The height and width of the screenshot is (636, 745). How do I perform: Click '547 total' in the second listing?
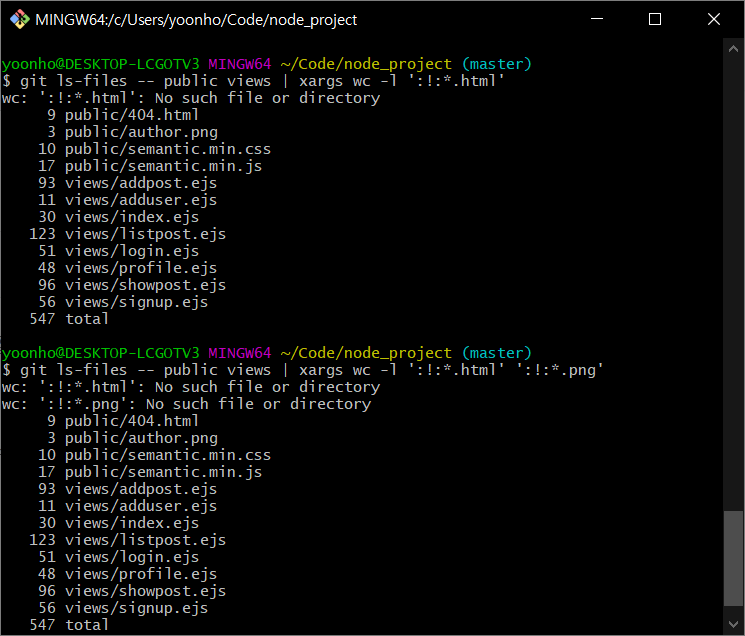click(x=69, y=625)
